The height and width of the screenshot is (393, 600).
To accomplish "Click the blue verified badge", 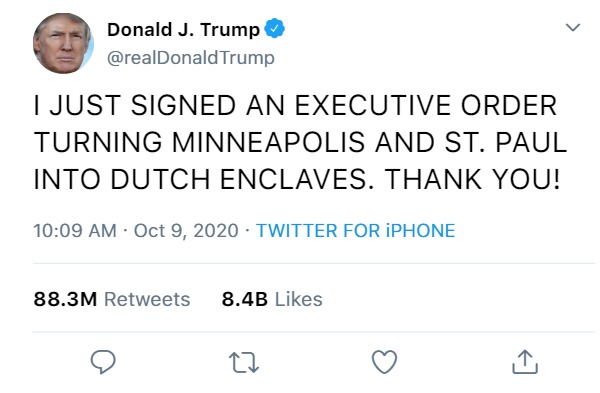I will click(x=274, y=28).
